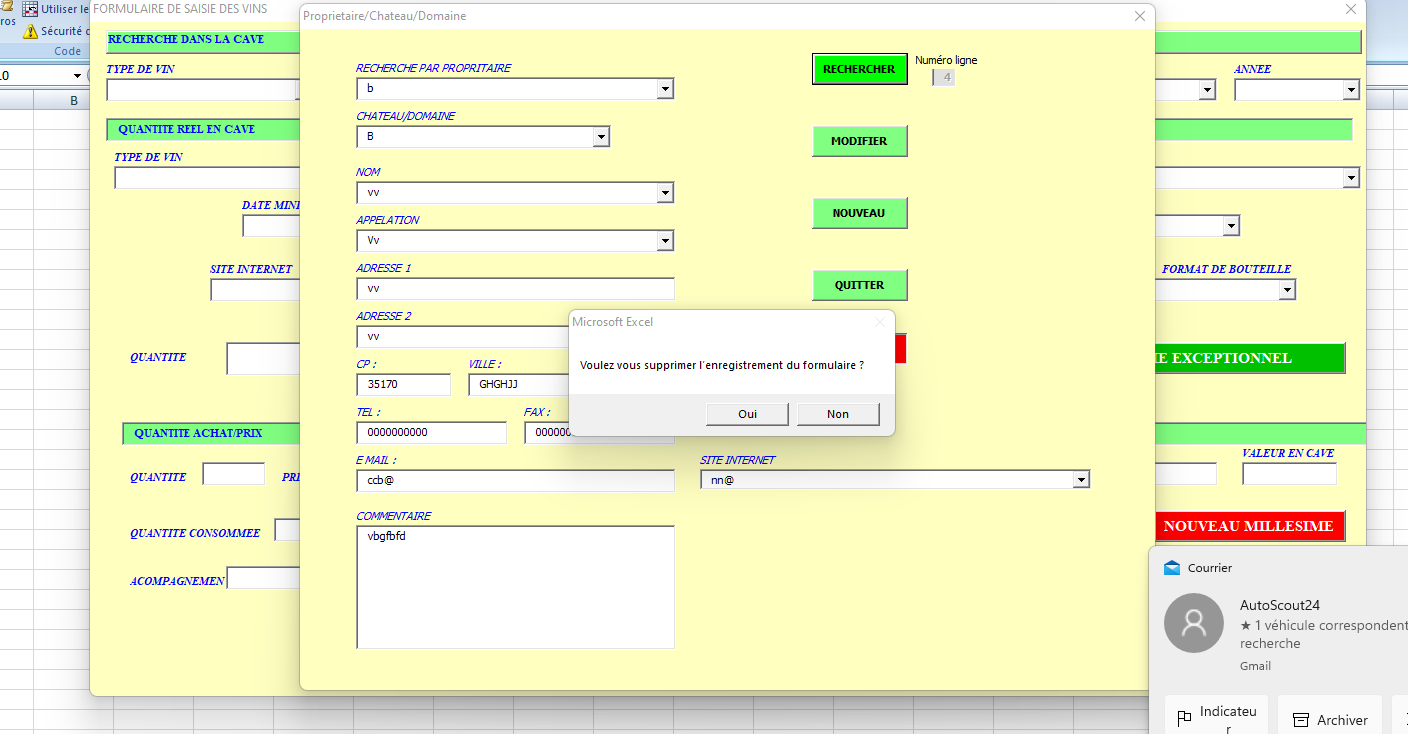Click the macro security warning icon
Screen dimensions: 1408x734
(30, 31)
